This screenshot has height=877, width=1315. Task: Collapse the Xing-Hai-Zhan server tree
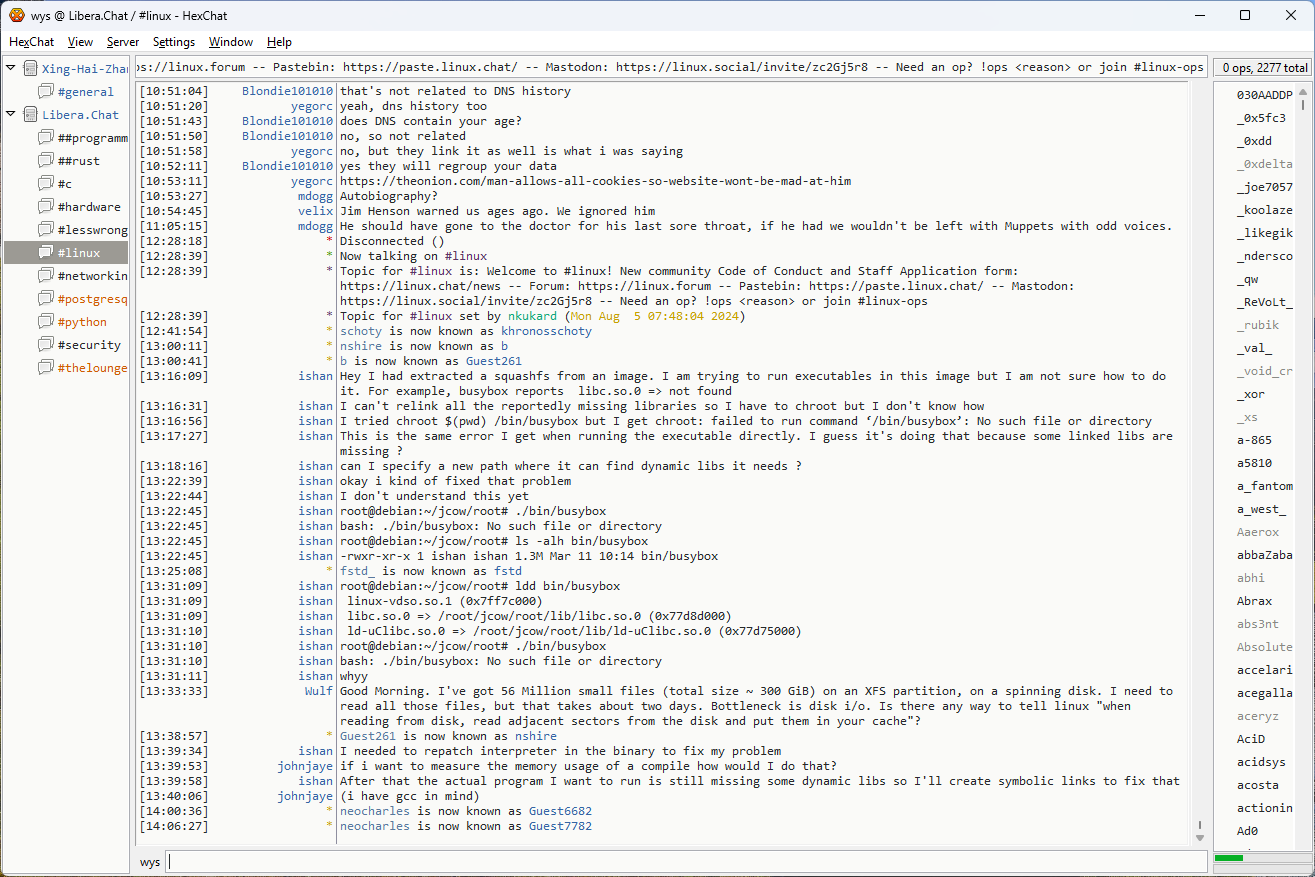[x=11, y=68]
